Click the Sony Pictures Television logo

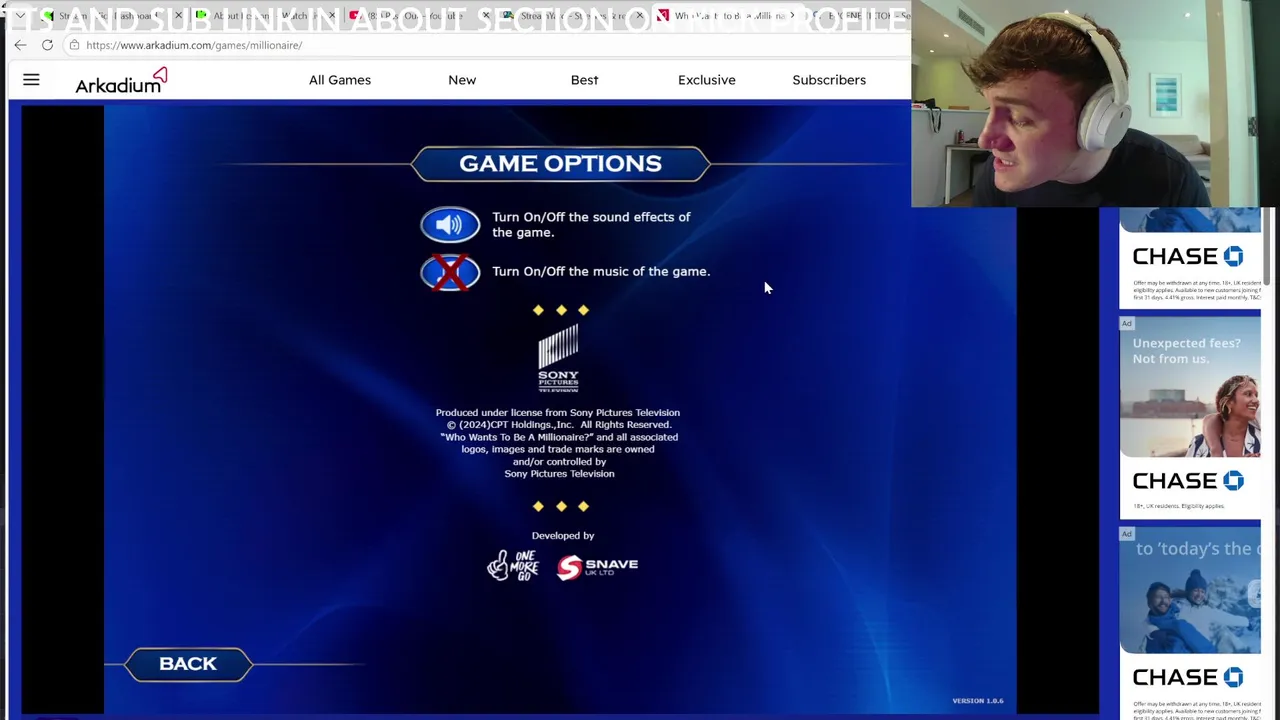tap(558, 359)
